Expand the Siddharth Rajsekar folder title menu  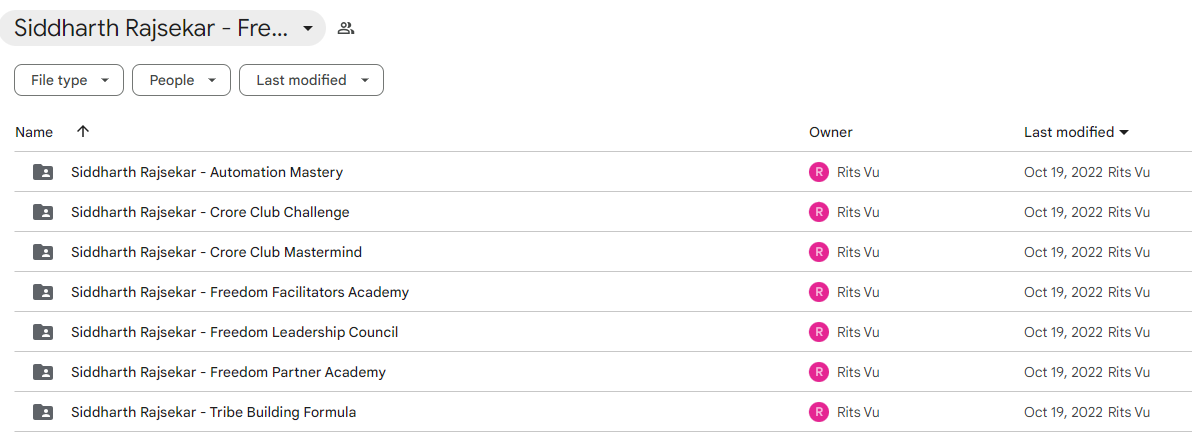[163, 28]
